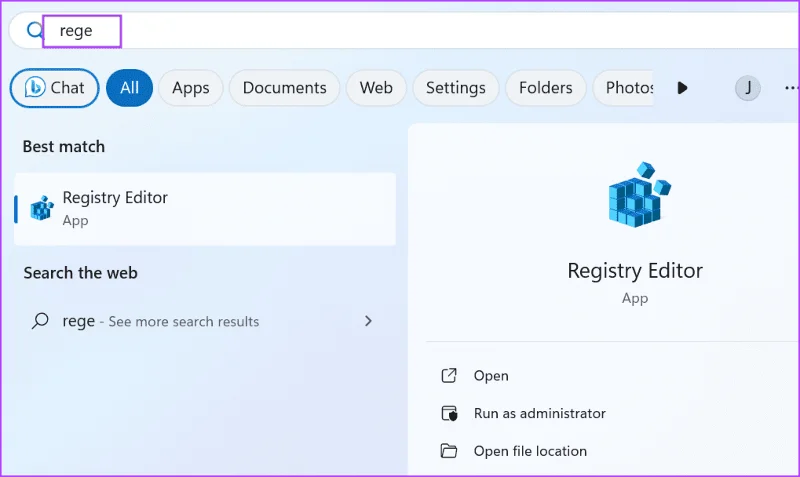Choose Open in the preview pane
Viewport: 800px width, 477px height.
click(x=491, y=376)
